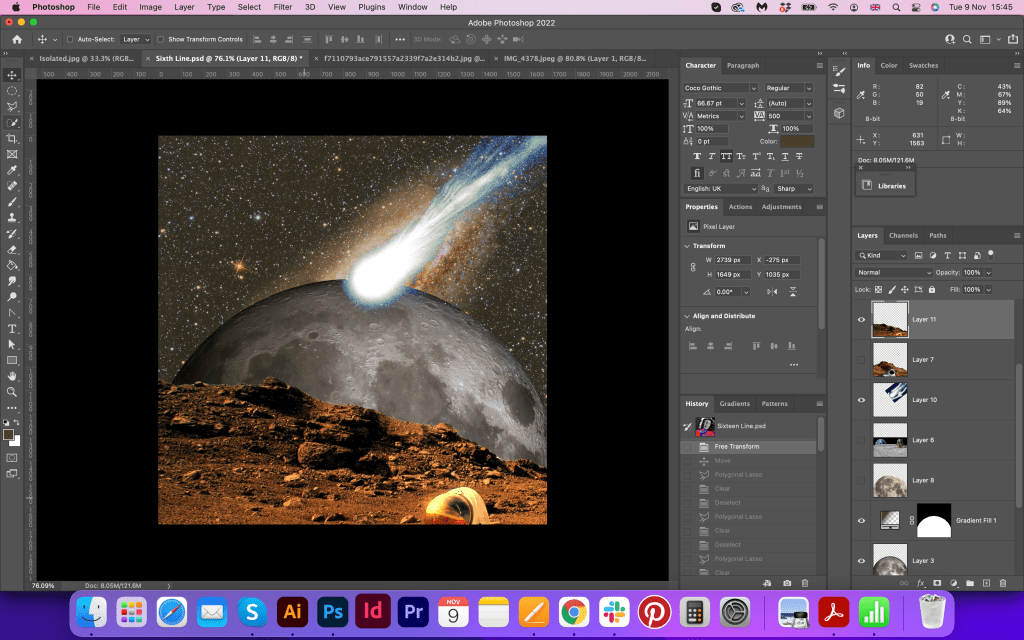Click the Polygonal Lasso tool

click(x=12, y=106)
